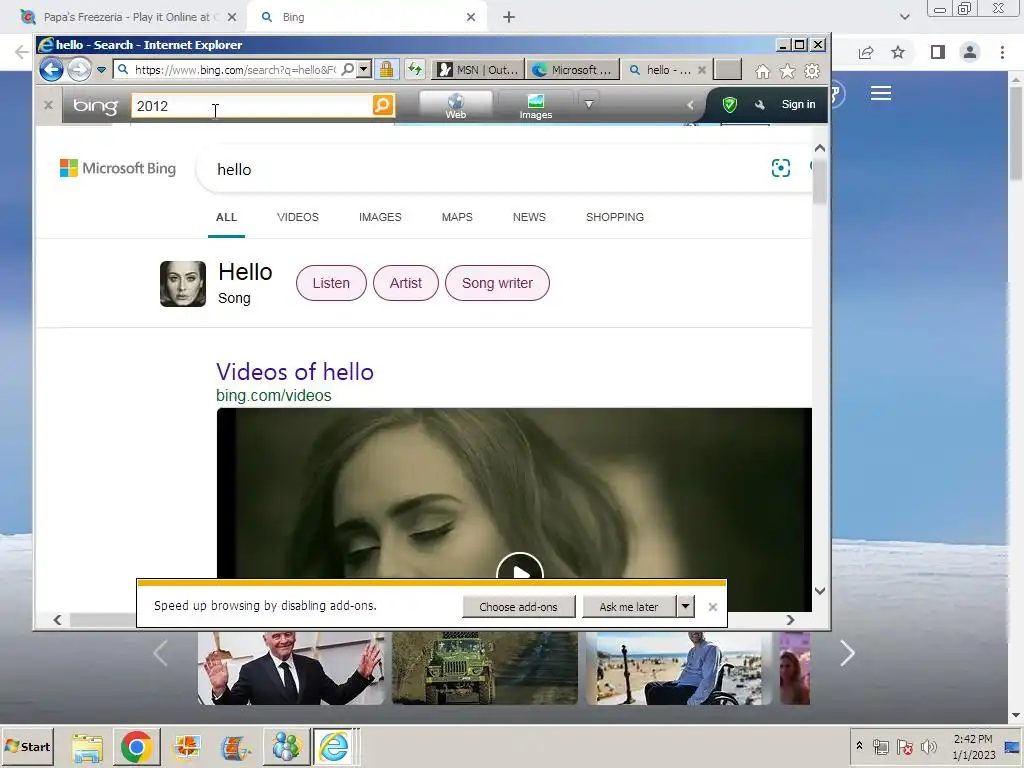Collapse Bing toolbar with left chevron

pyautogui.click(x=690, y=104)
